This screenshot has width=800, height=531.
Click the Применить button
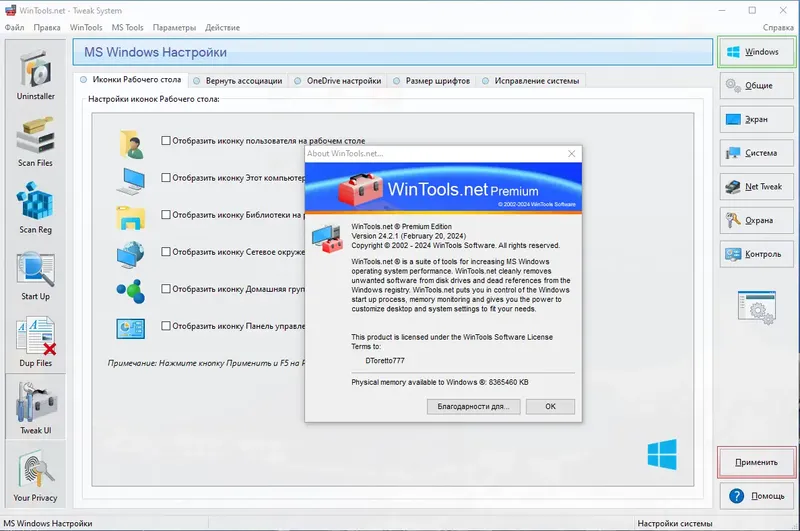point(757,462)
